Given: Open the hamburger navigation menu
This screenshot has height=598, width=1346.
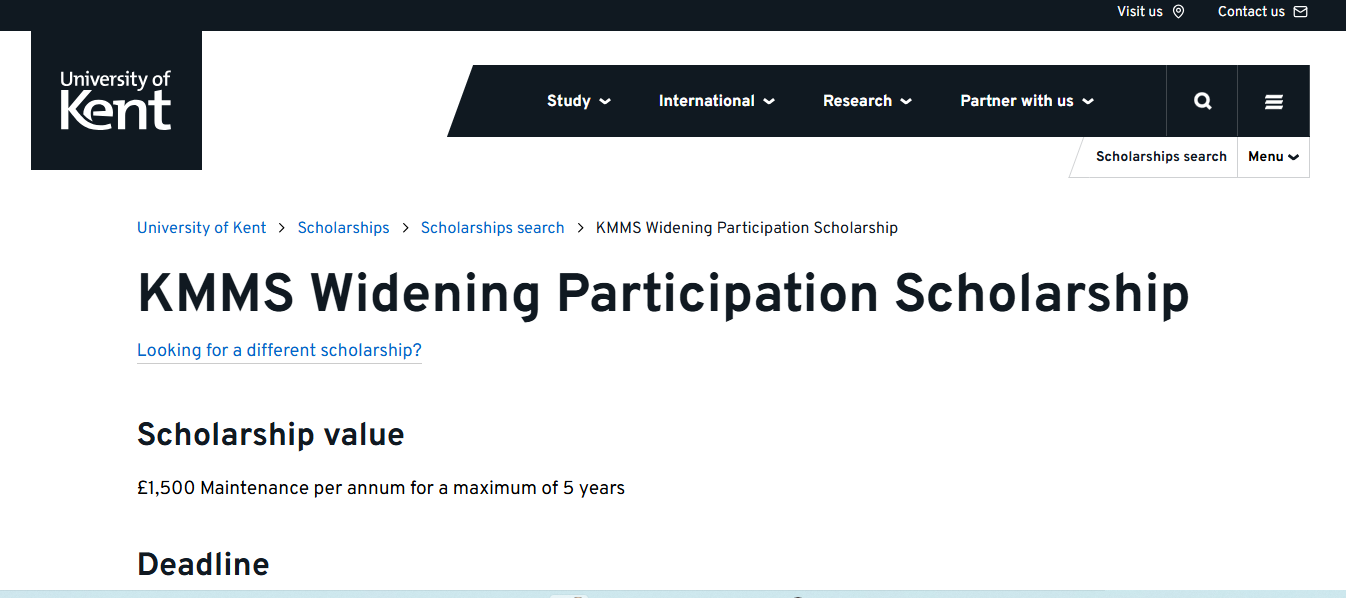Looking at the screenshot, I should [1273, 100].
